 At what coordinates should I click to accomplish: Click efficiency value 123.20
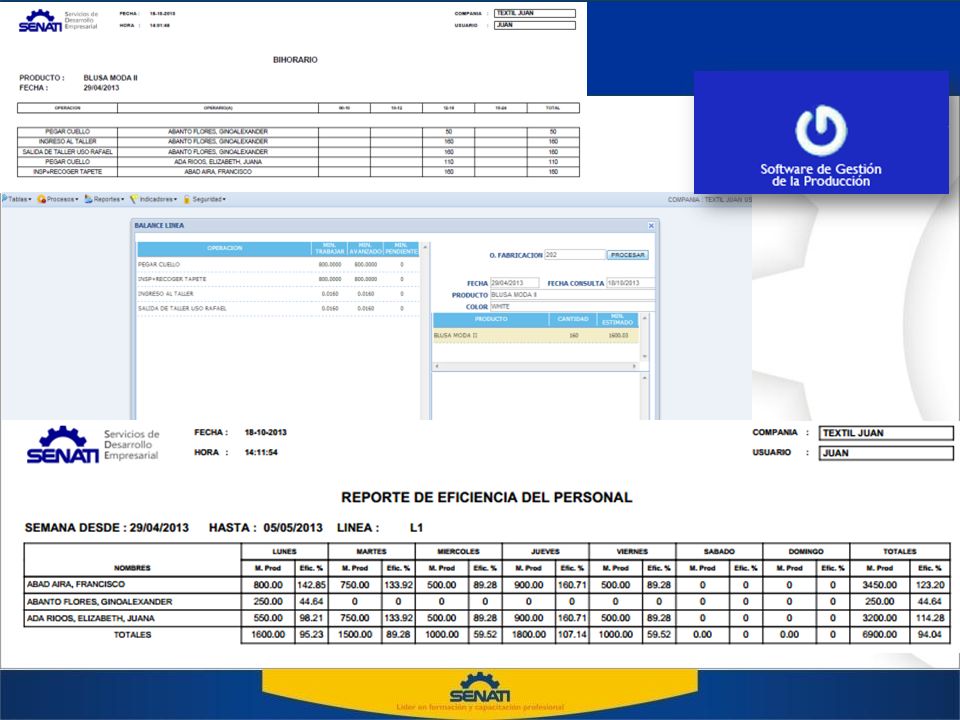coord(929,585)
